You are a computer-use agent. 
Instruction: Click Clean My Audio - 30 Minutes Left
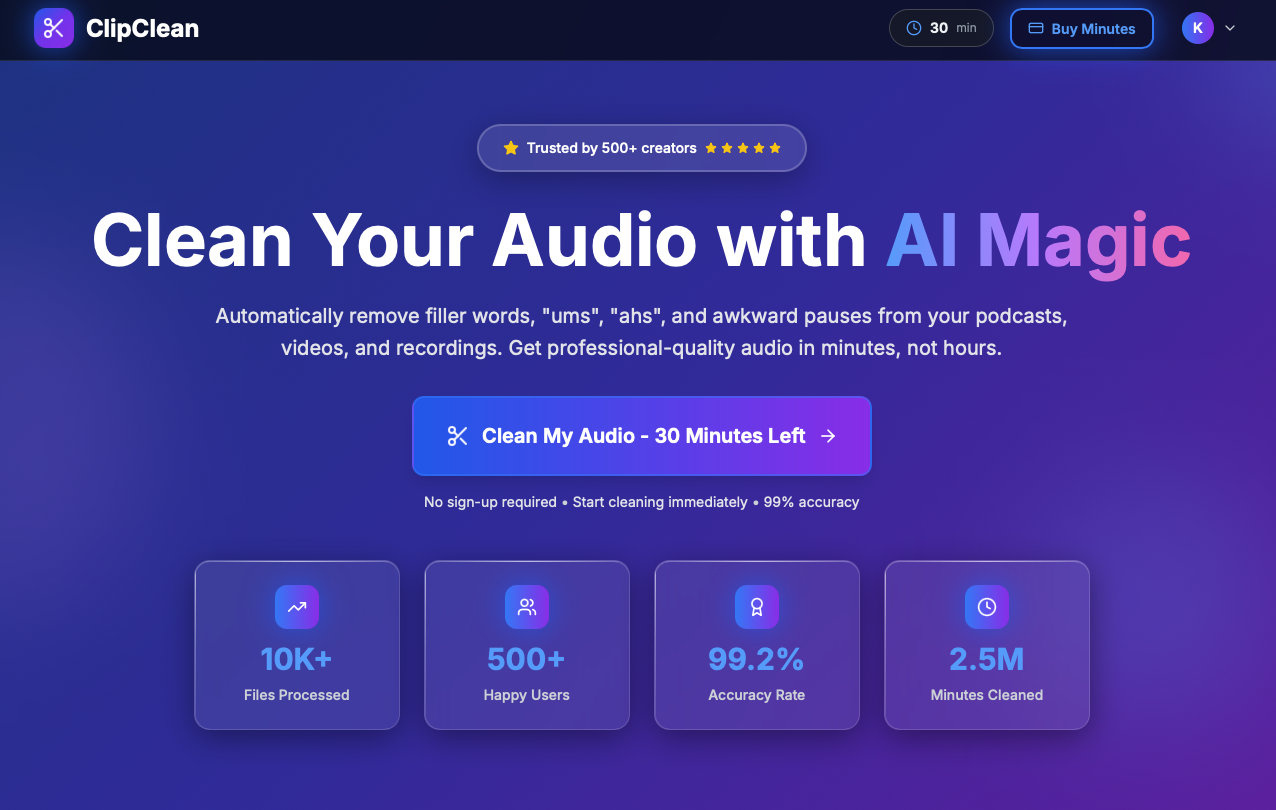pyautogui.click(x=642, y=436)
